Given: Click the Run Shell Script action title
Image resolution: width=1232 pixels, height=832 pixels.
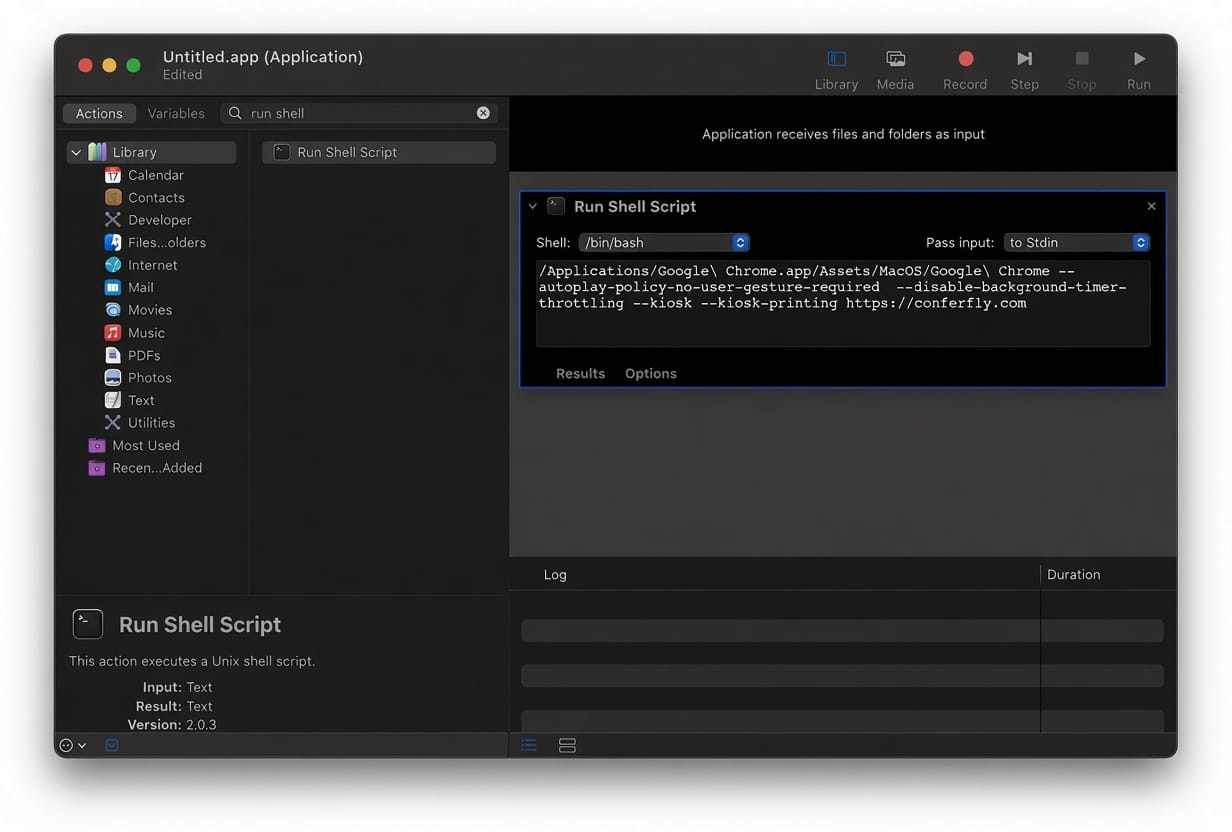Looking at the screenshot, I should click(x=635, y=206).
